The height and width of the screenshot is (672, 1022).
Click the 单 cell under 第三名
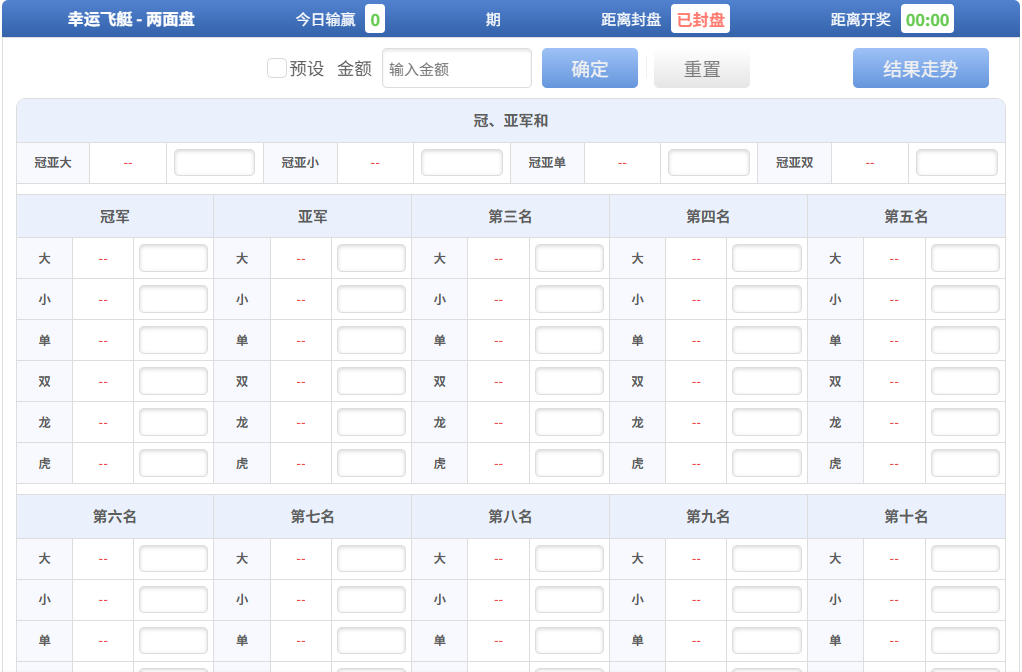tap(439, 339)
